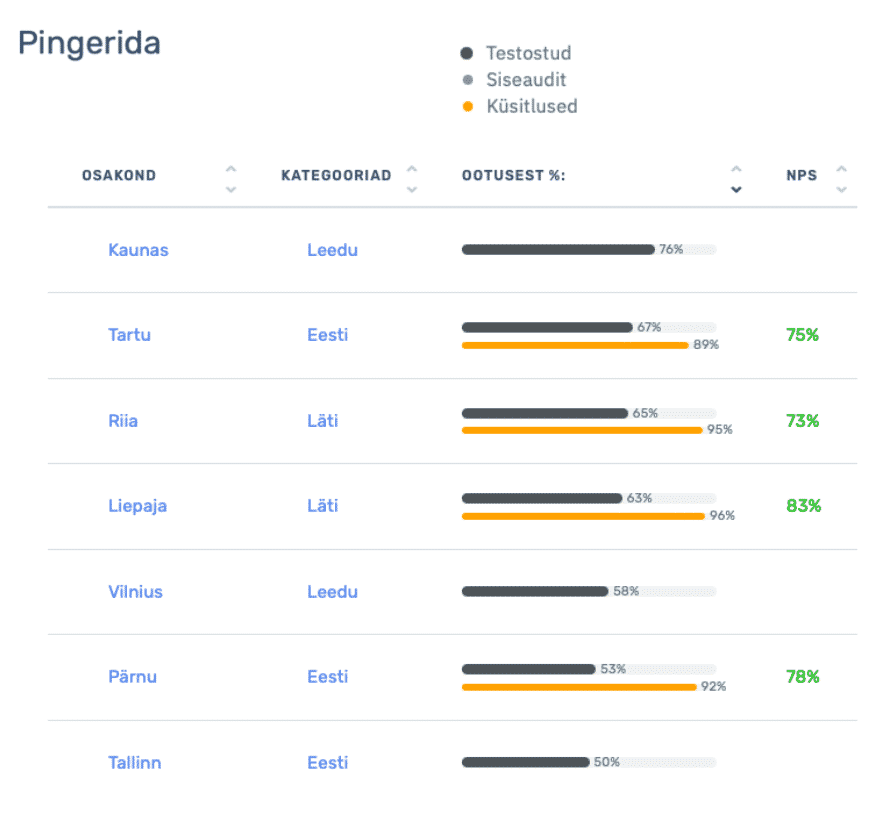Viewport: 873px width, 826px height.
Task: Open the Kaunas department link
Action: tap(138, 250)
